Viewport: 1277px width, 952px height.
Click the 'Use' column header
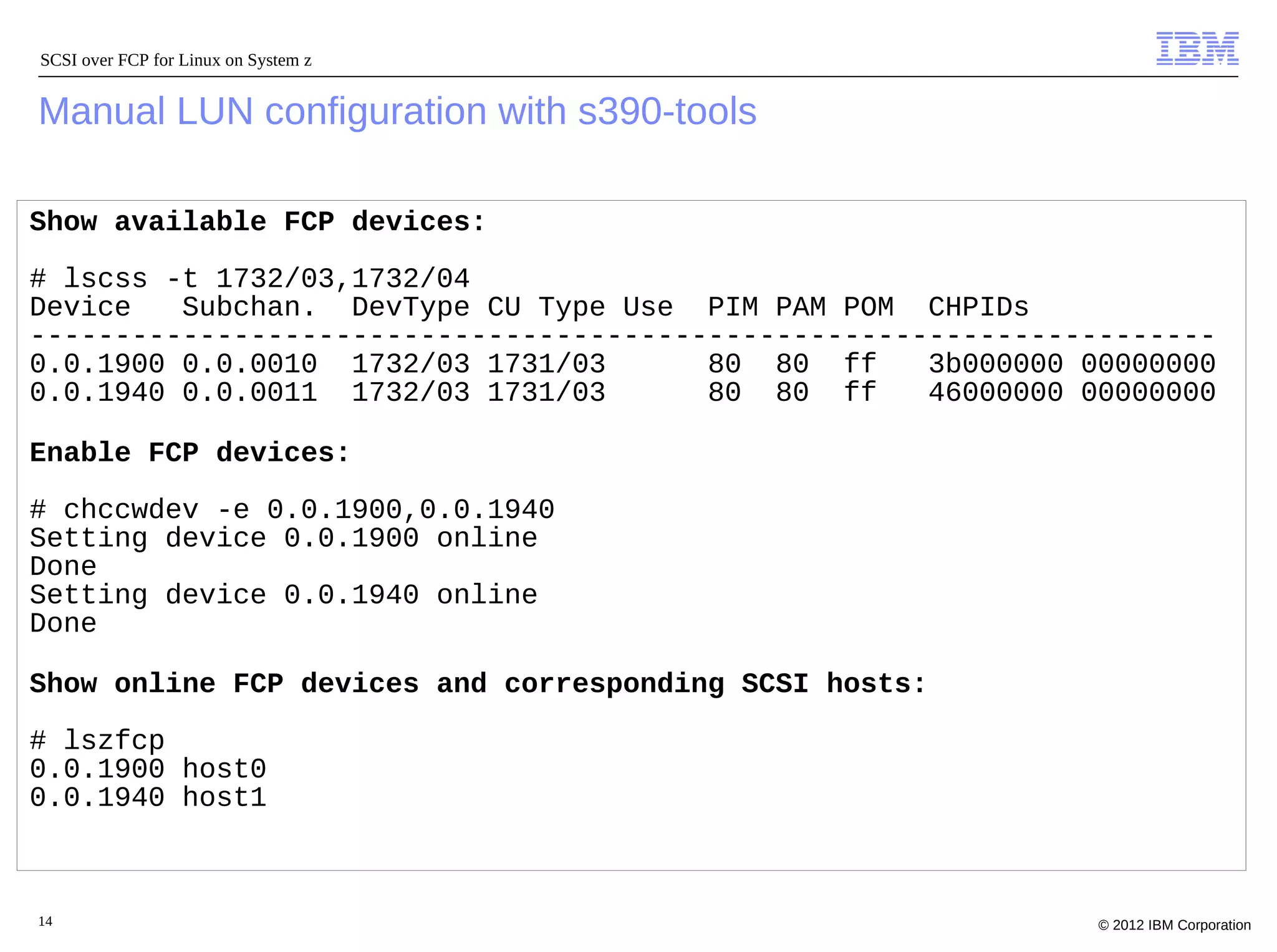click(x=648, y=307)
